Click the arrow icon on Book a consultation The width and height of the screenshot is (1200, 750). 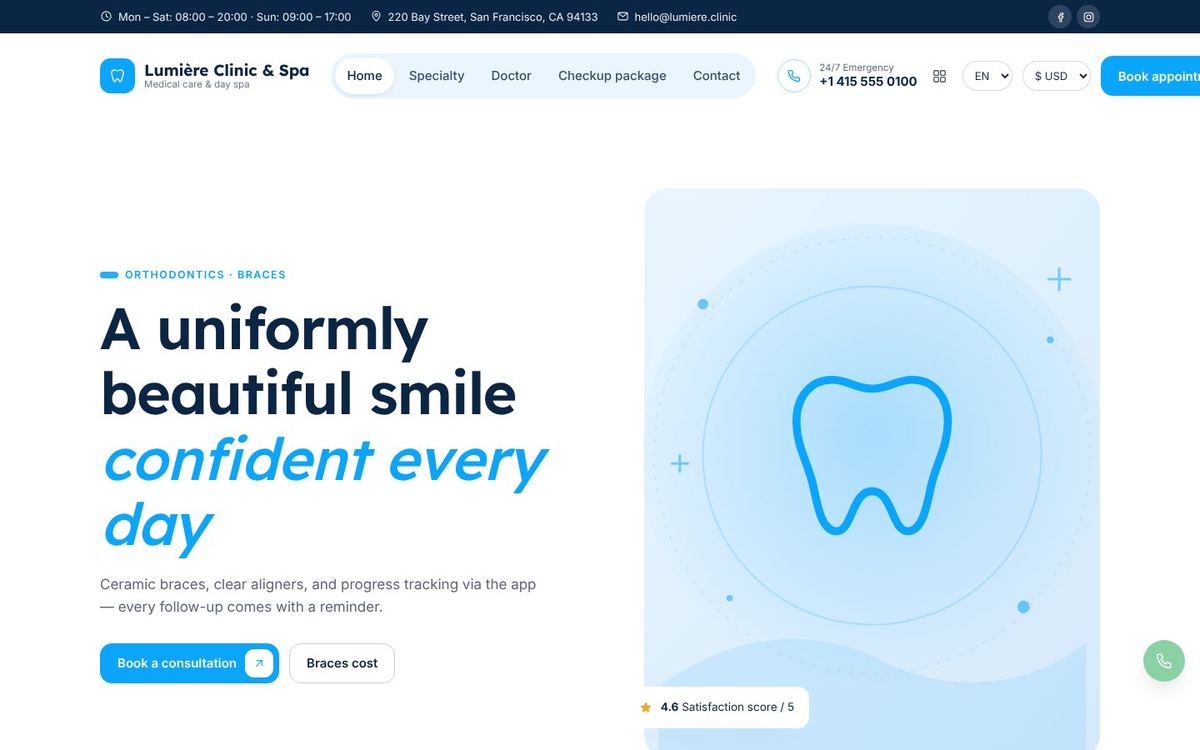[259, 663]
